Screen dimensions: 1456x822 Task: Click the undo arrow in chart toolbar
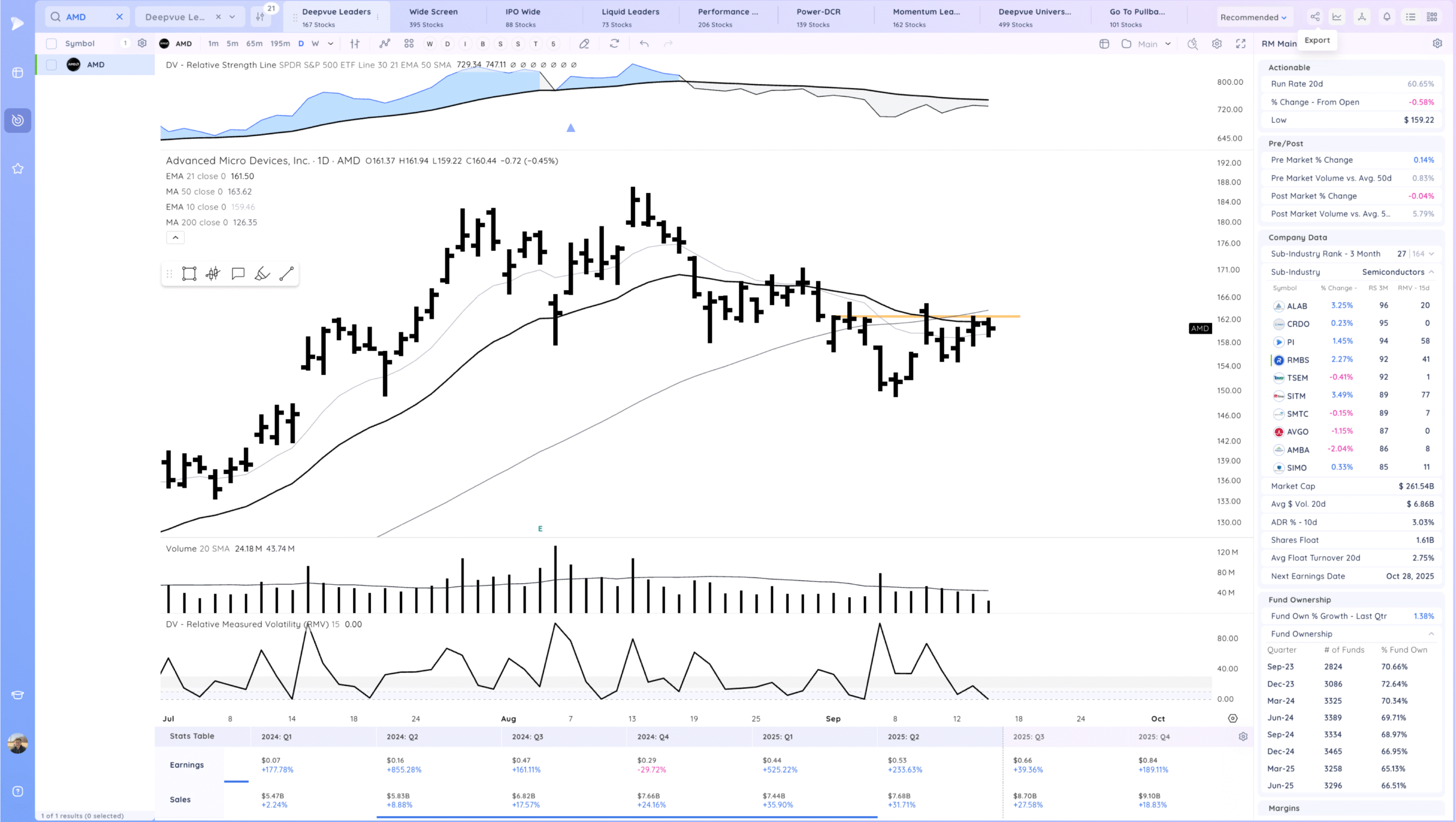click(x=644, y=44)
